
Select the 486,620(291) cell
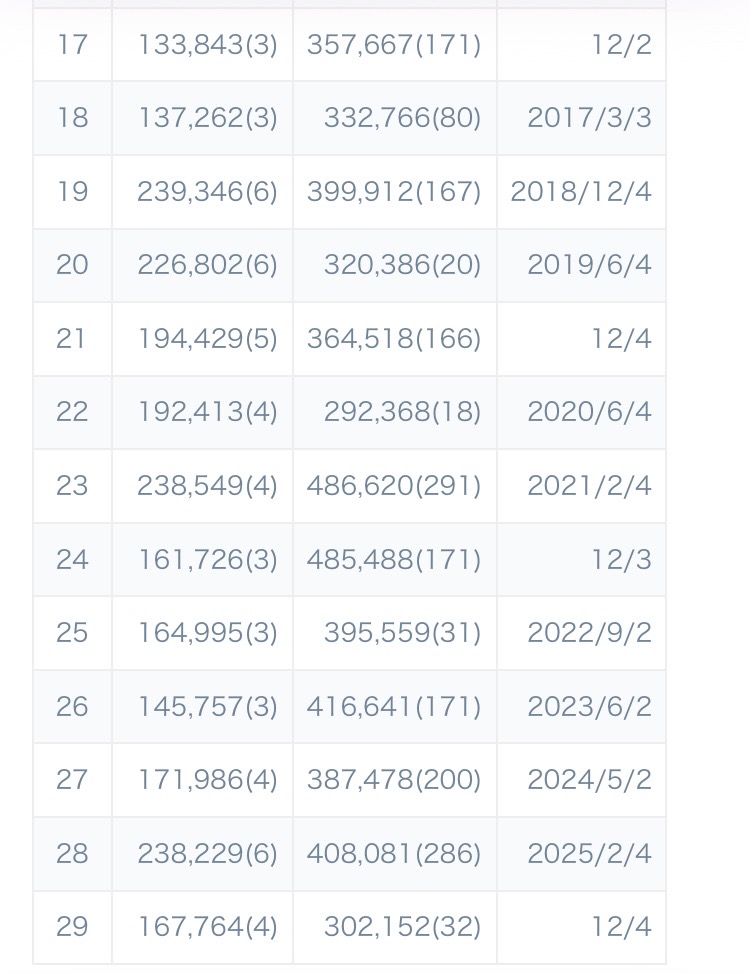(394, 486)
